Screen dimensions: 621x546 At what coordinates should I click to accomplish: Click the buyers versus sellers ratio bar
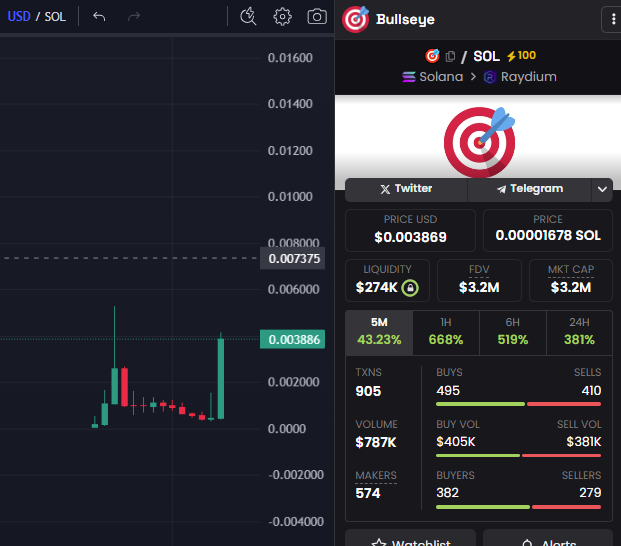(x=518, y=507)
